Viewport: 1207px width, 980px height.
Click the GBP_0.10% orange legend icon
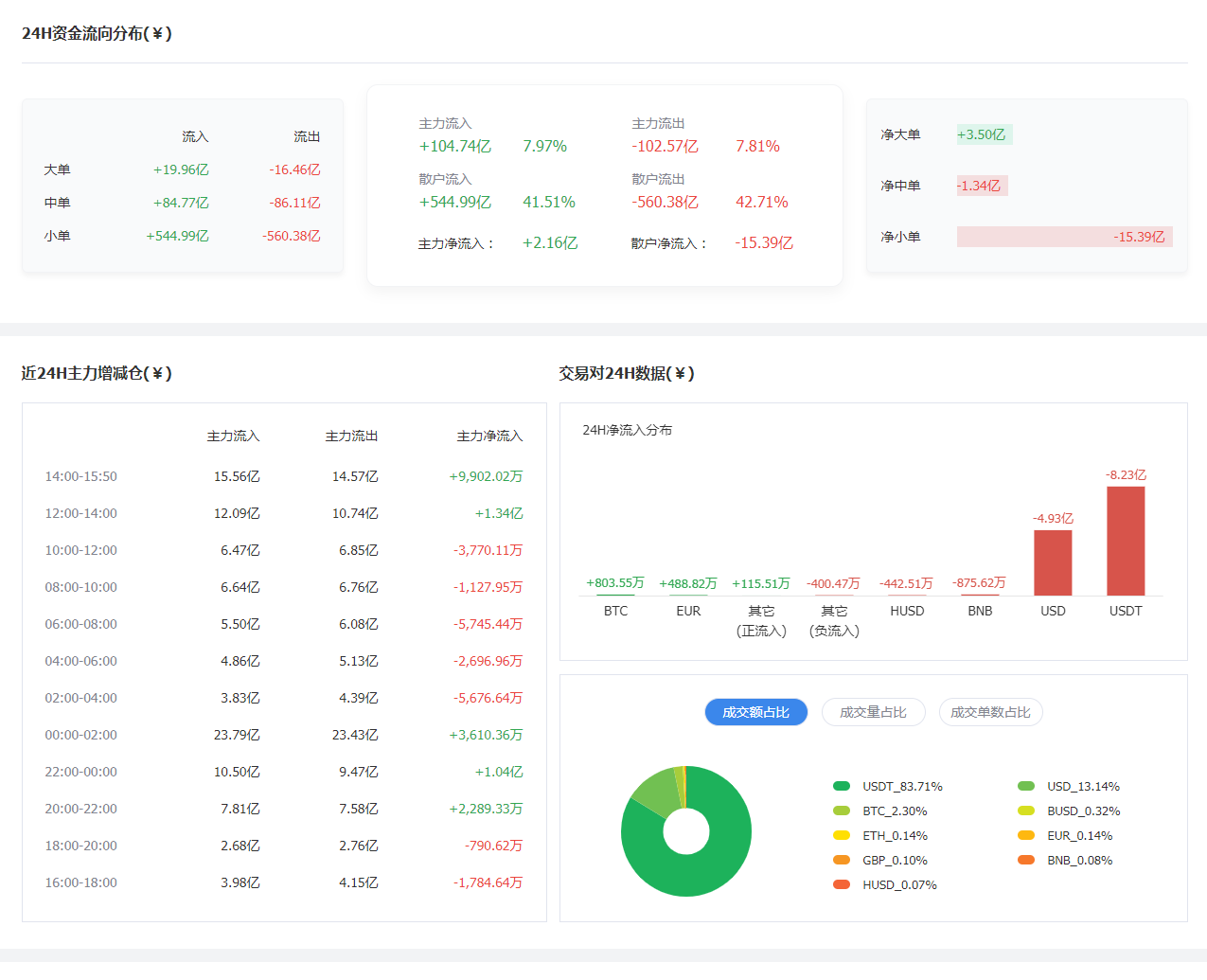click(x=842, y=860)
